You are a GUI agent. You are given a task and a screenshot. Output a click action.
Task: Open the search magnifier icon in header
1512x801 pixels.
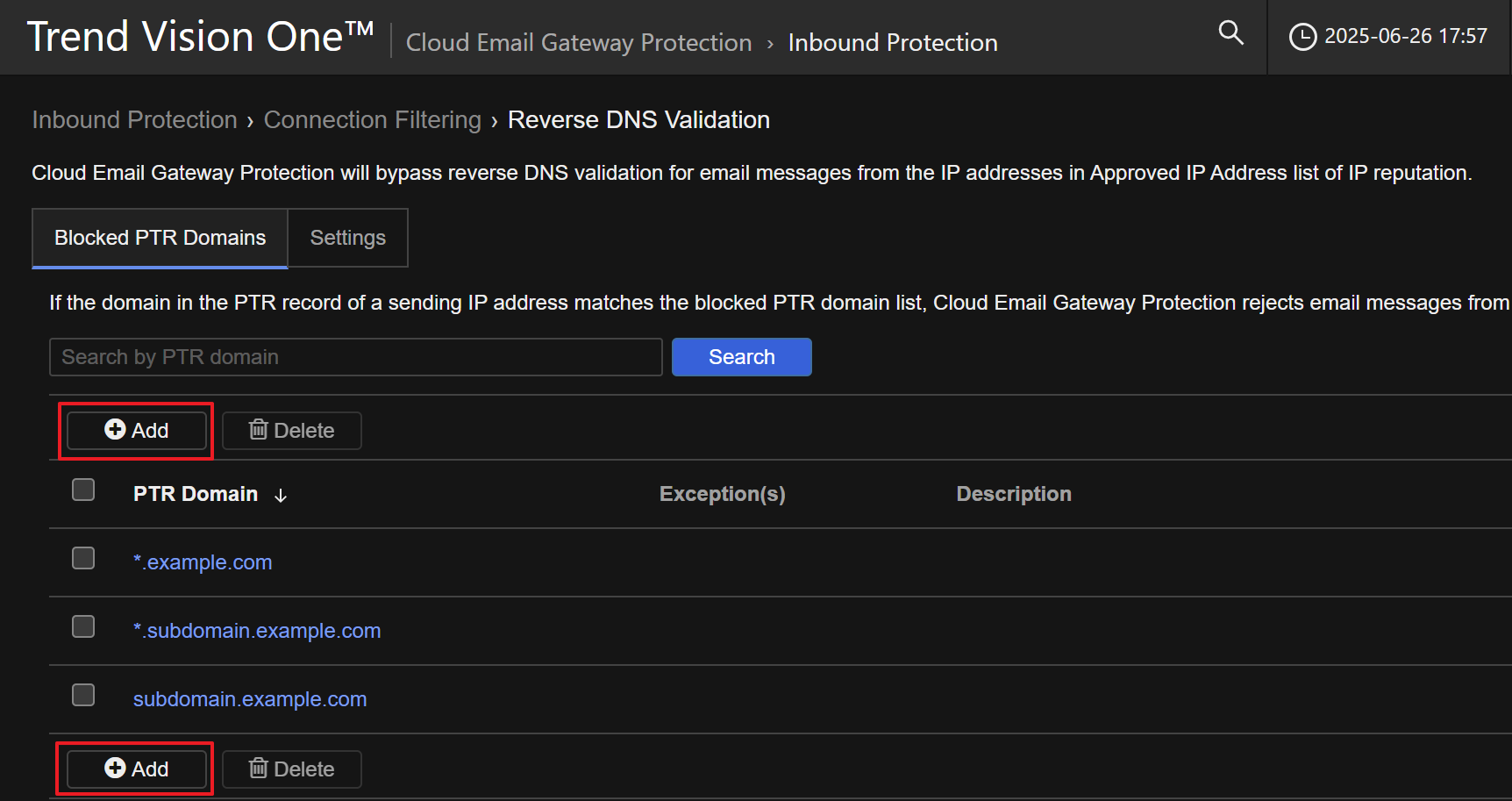(x=1231, y=33)
